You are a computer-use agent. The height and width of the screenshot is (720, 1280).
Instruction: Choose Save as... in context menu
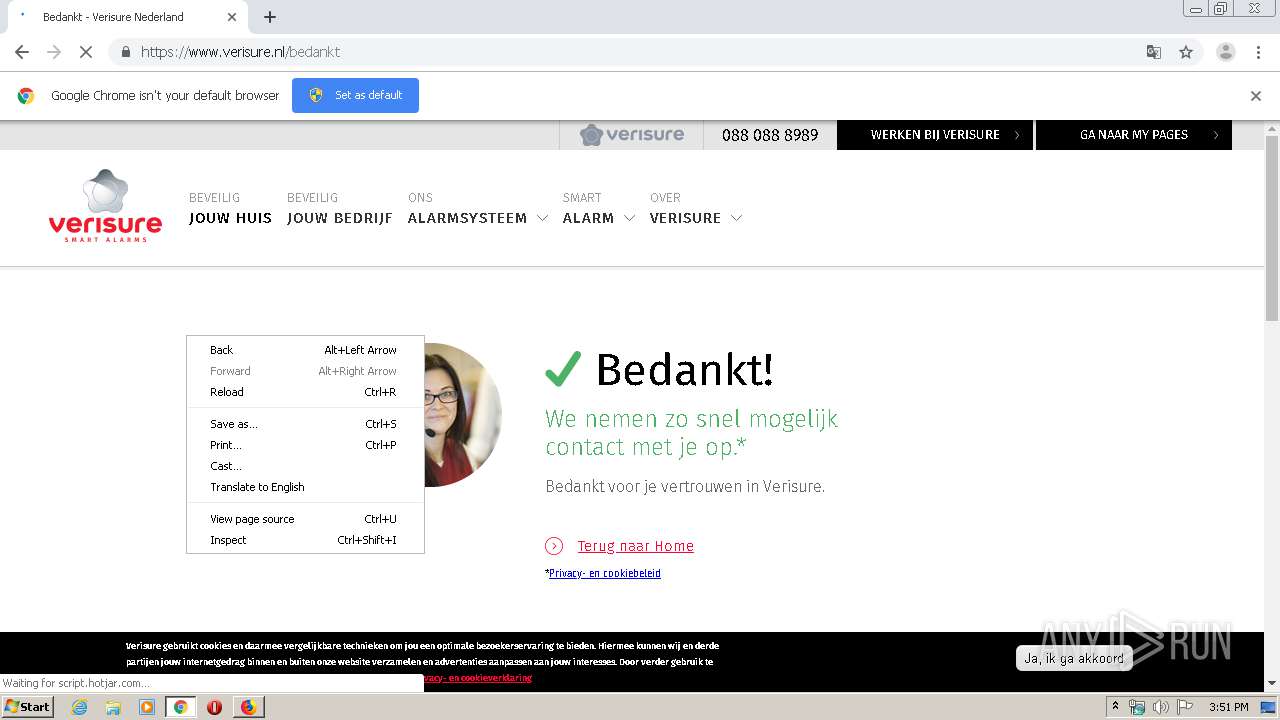tap(305, 424)
